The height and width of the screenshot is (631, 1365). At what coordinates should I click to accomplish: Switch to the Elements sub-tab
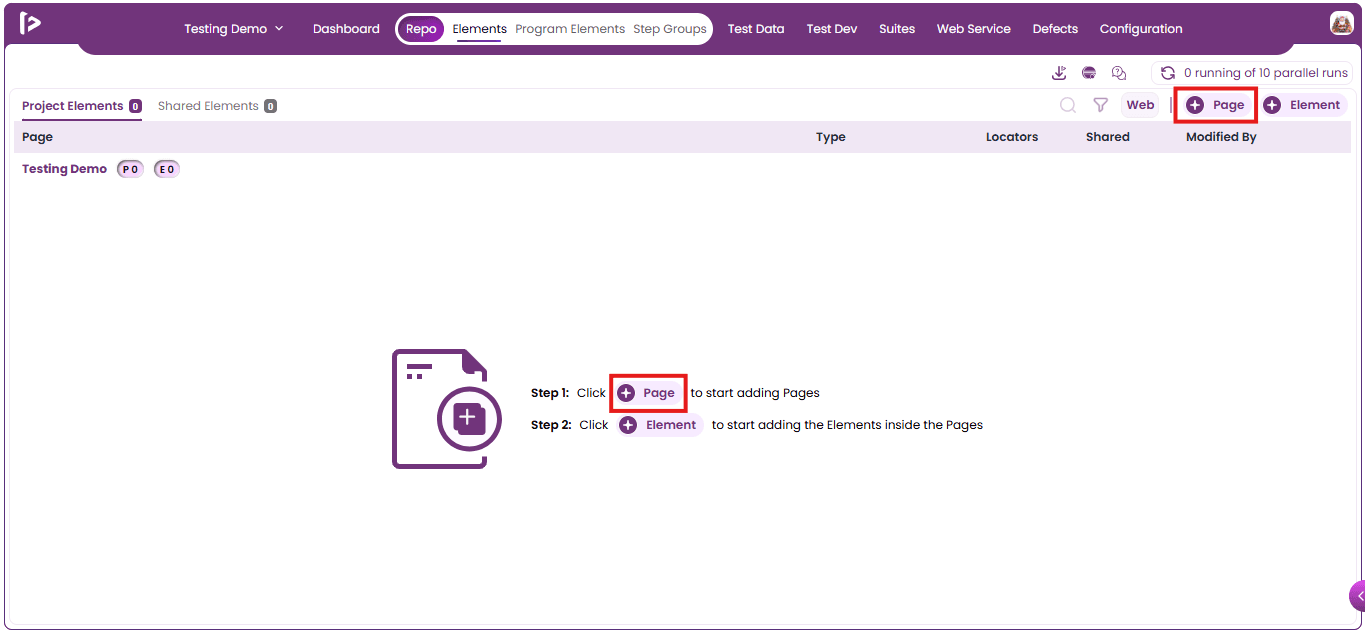pyautogui.click(x=480, y=29)
